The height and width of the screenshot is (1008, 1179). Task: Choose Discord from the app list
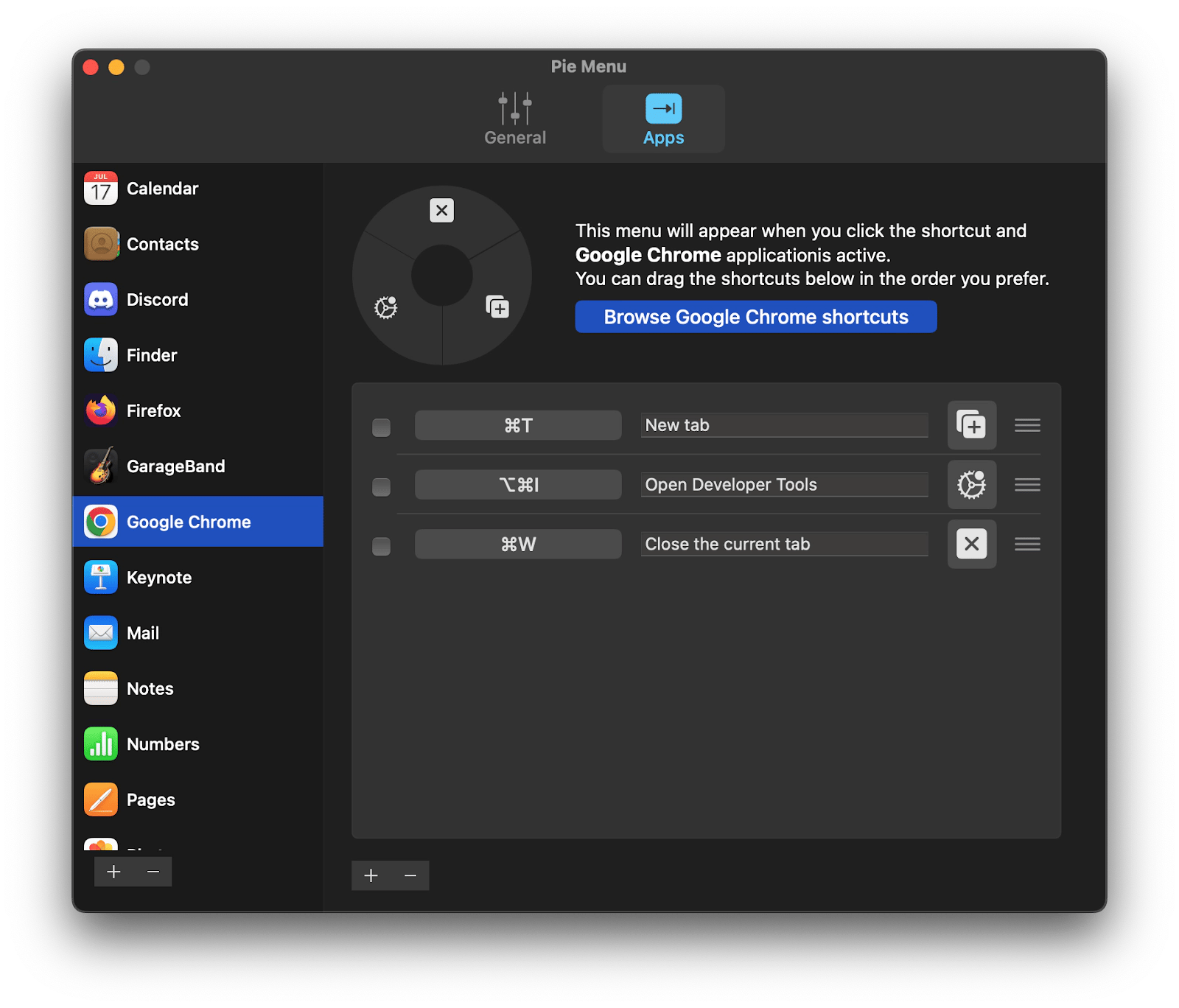pos(197,300)
